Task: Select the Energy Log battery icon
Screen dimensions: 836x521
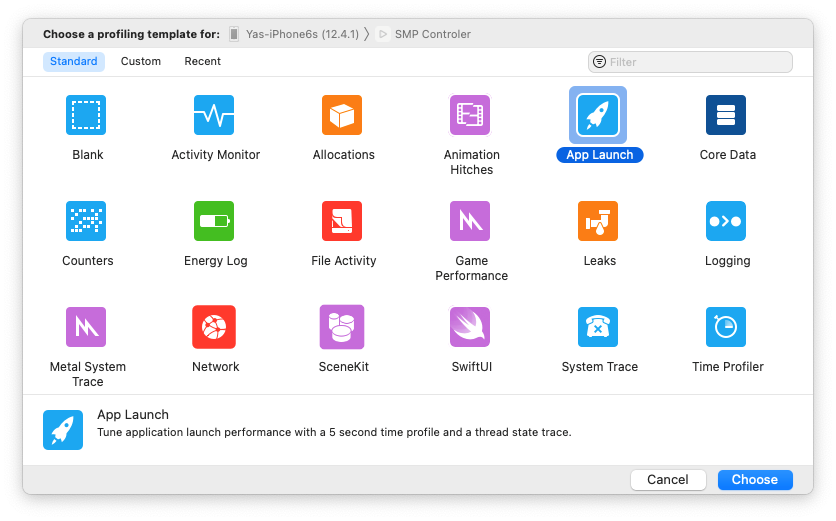Action: (x=214, y=221)
